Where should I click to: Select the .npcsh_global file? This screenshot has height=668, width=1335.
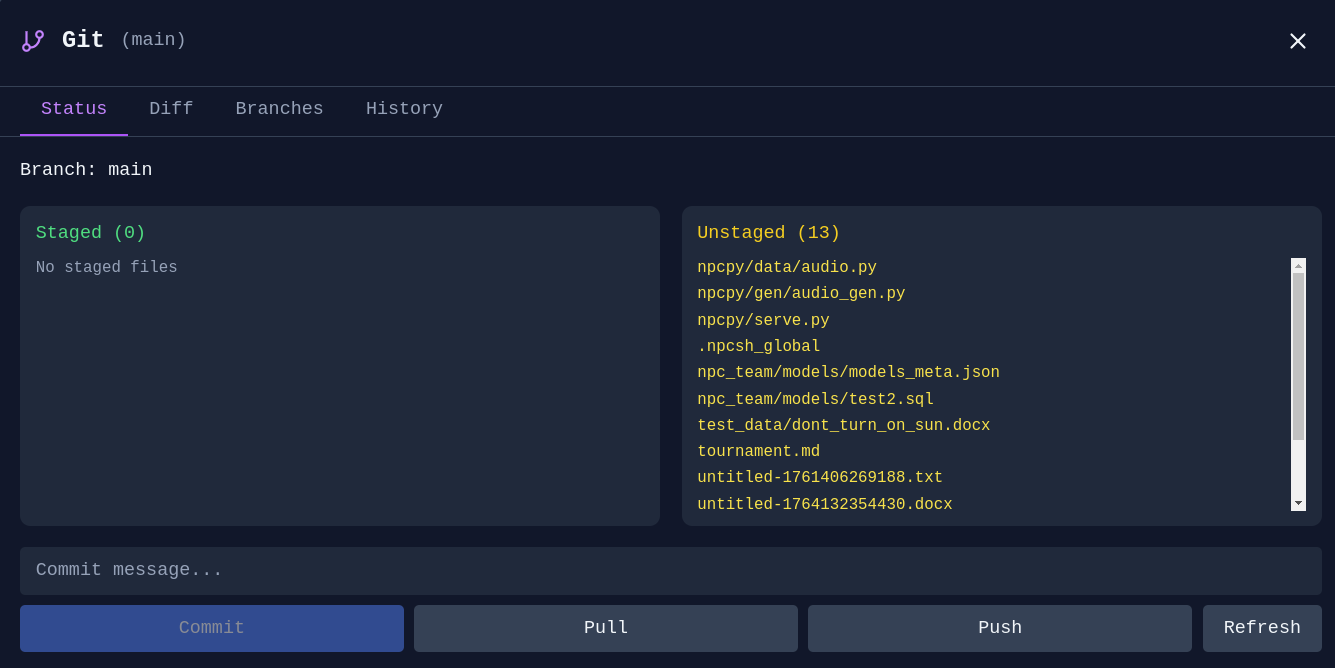(x=758, y=345)
